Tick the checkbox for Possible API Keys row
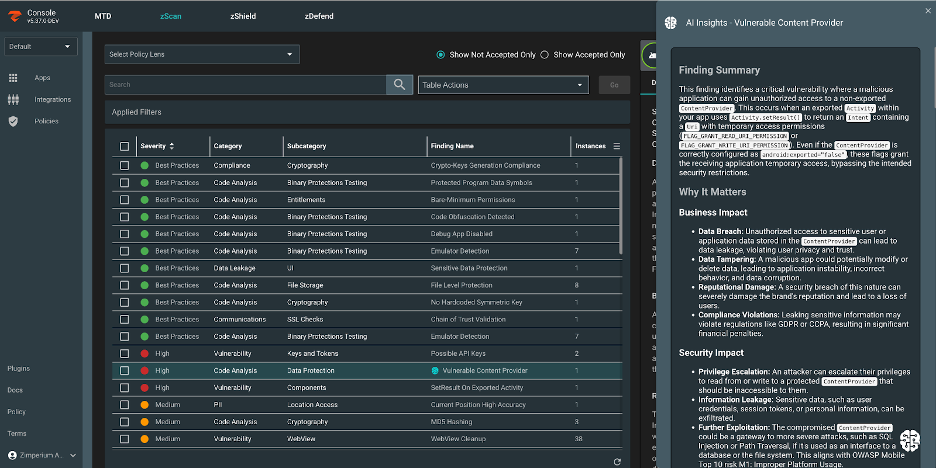Screen dimensions: 936x468 click(x=124, y=353)
